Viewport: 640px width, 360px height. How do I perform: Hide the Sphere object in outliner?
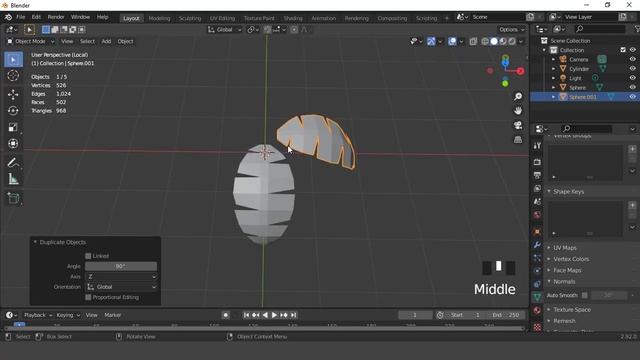(632, 87)
